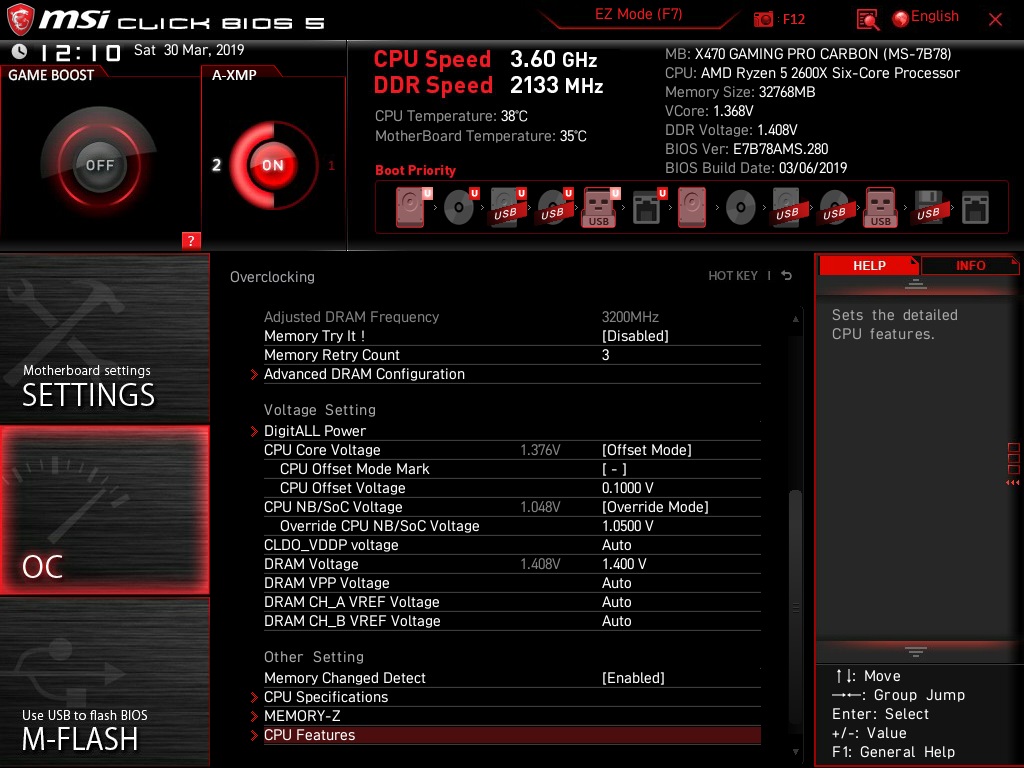Click help panel top collapse handle
Viewport: 1024px width, 768px height.
pos(916,283)
